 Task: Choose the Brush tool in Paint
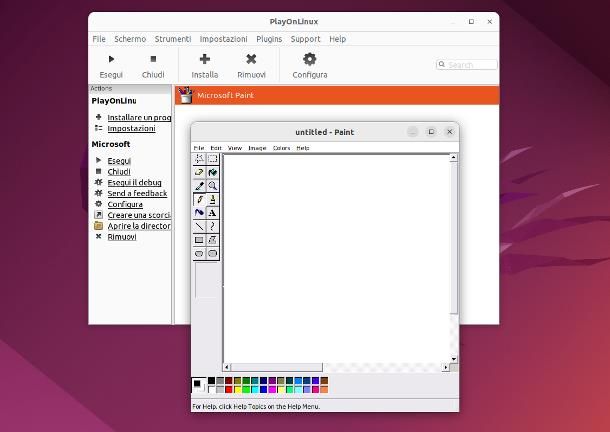tap(212, 199)
